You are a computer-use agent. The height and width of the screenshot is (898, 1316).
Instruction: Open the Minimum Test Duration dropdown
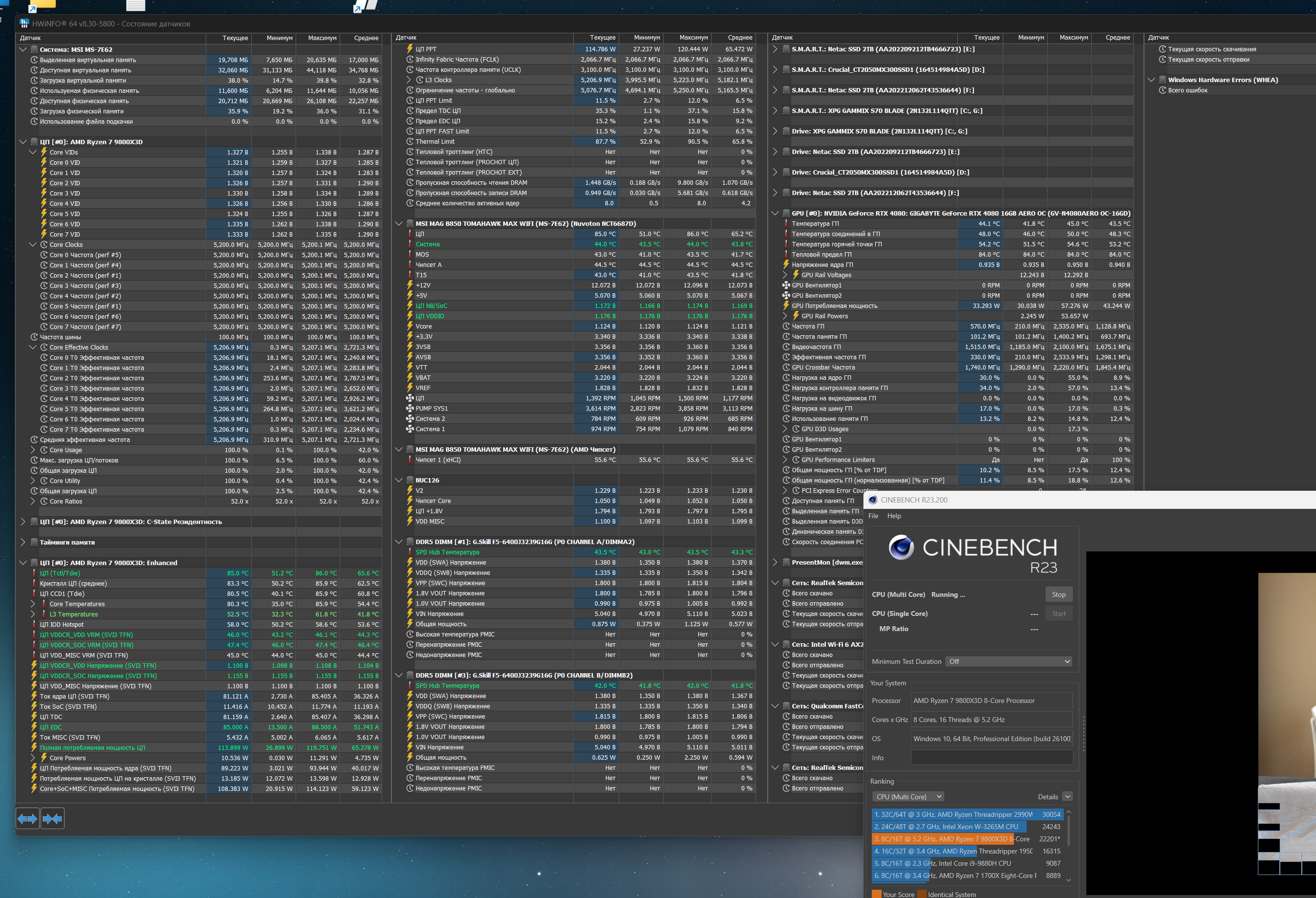click(x=1009, y=661)
